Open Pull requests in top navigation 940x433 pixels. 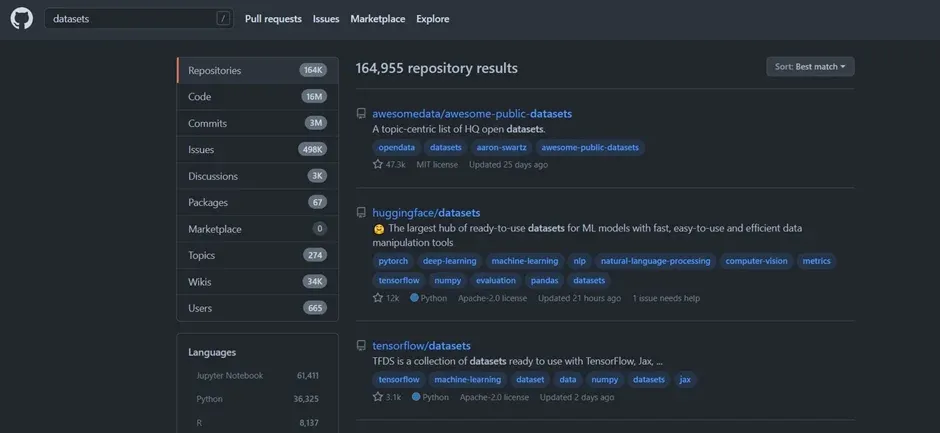(x=273, y=19)
